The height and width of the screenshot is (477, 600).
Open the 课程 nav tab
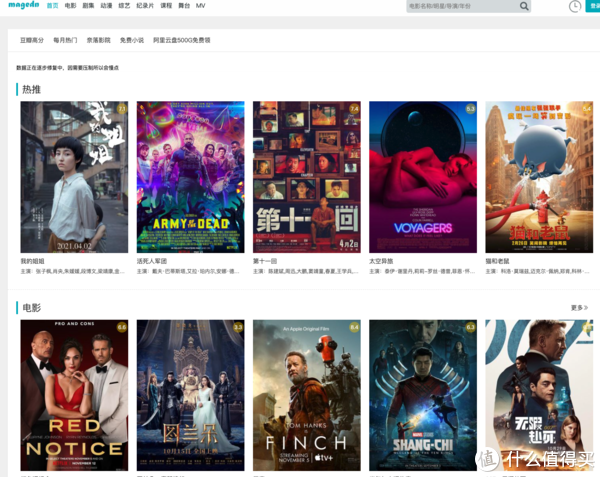[166, 6]
